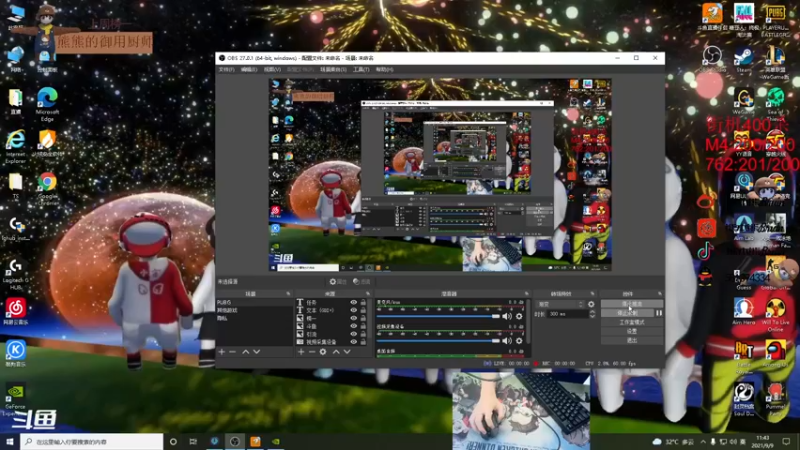The image size is (800, 450).
Task: Remove selected source with minus button
Action: click(312, 352)
